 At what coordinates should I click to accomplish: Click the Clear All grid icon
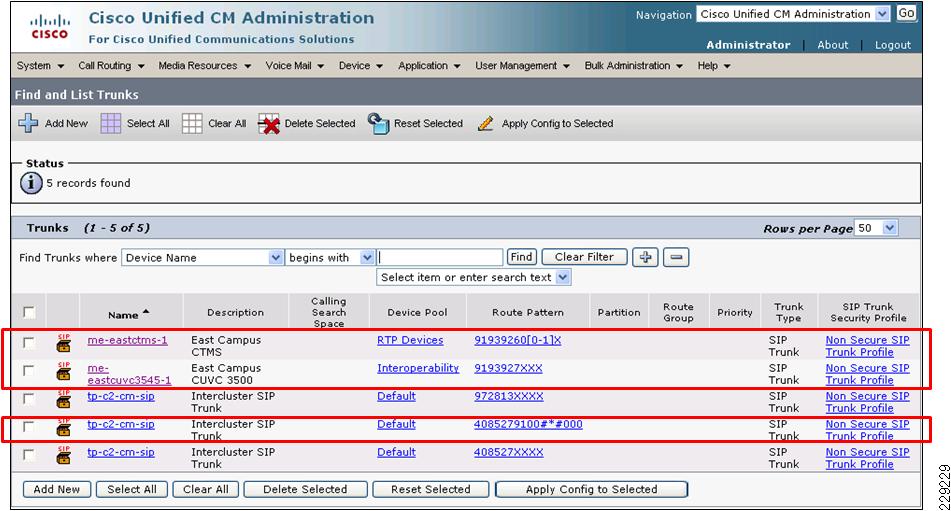click(x=192, y=123)
